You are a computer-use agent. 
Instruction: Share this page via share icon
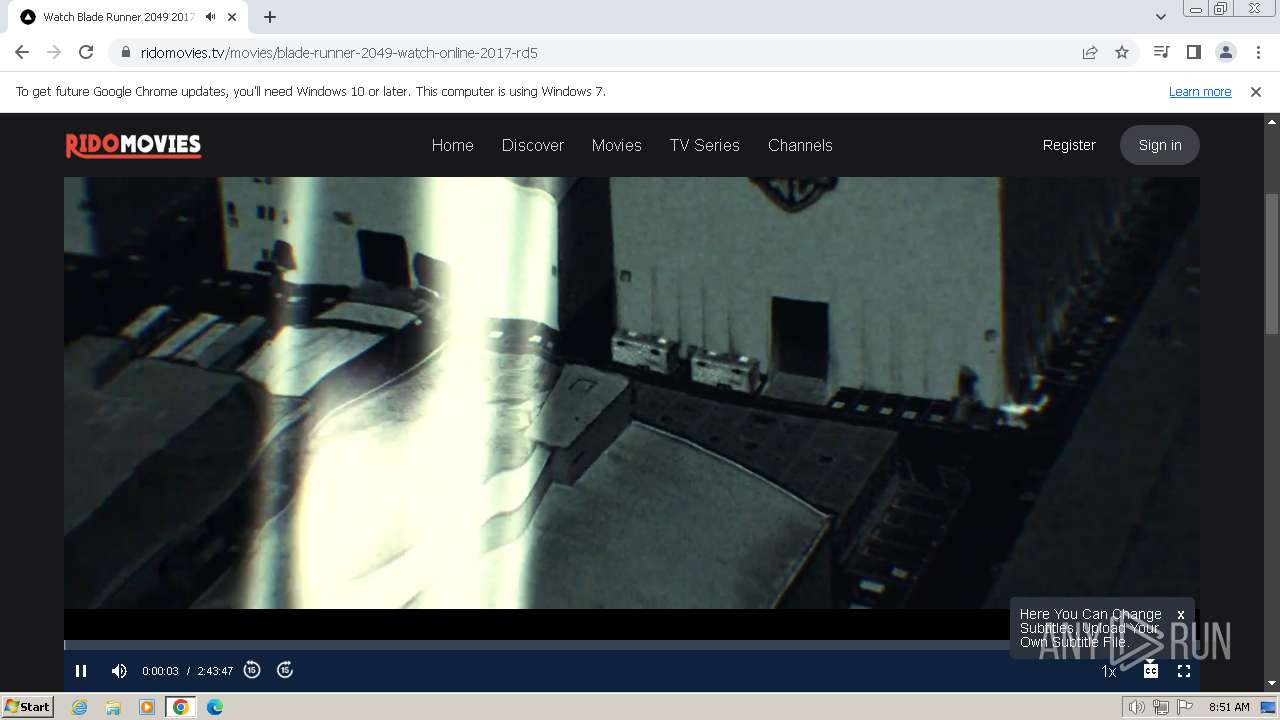[1090, 52]
